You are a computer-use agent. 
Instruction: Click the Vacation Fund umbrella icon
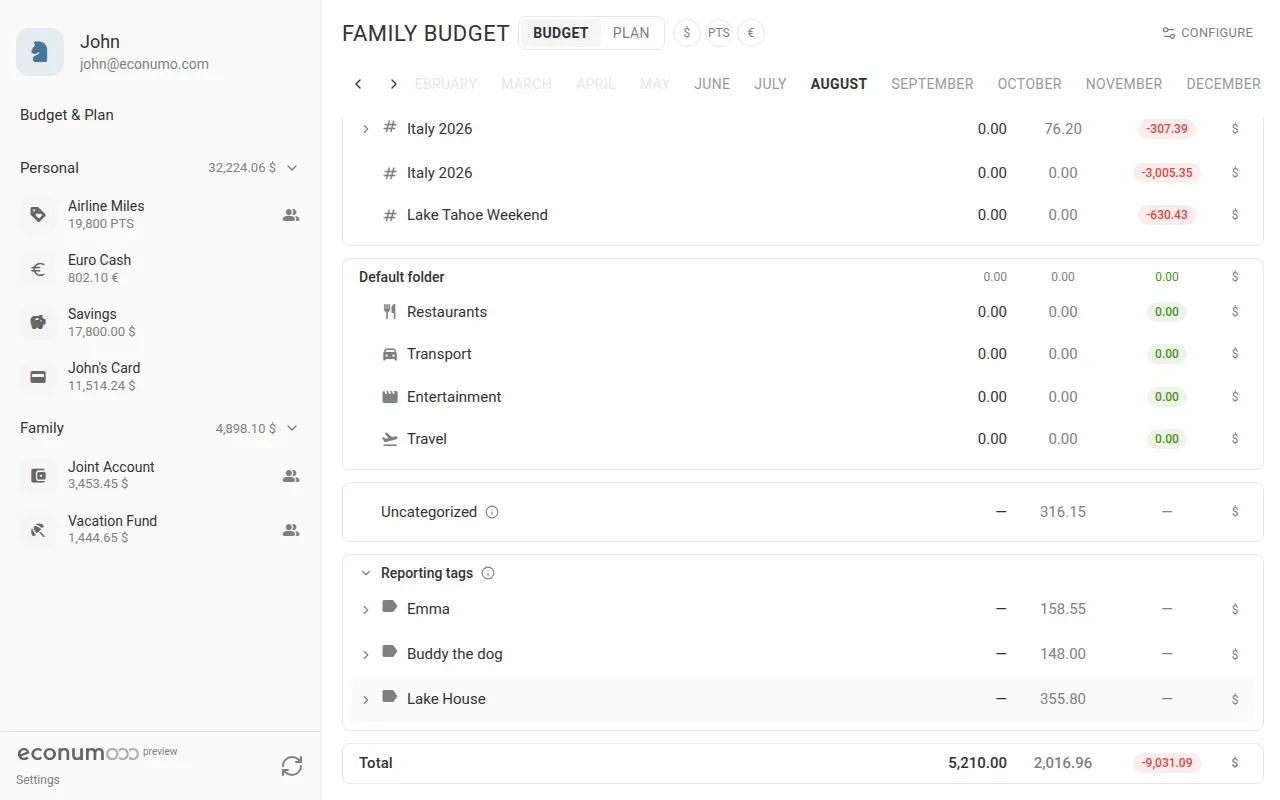click(x=38, y=529)
